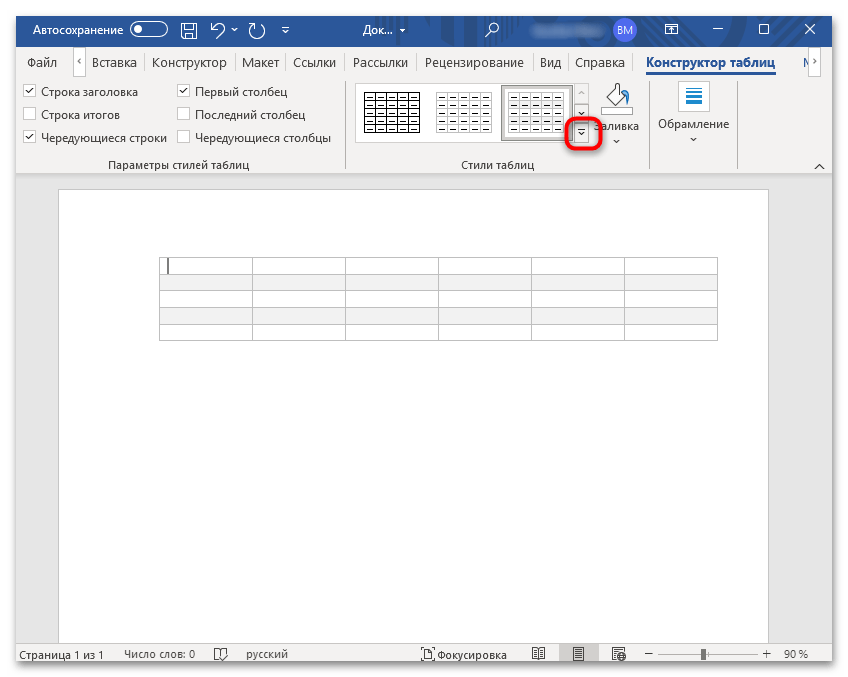The image size is (848, 677).
Task: Open the Заливка shading paint bucket
Action: 616,100
